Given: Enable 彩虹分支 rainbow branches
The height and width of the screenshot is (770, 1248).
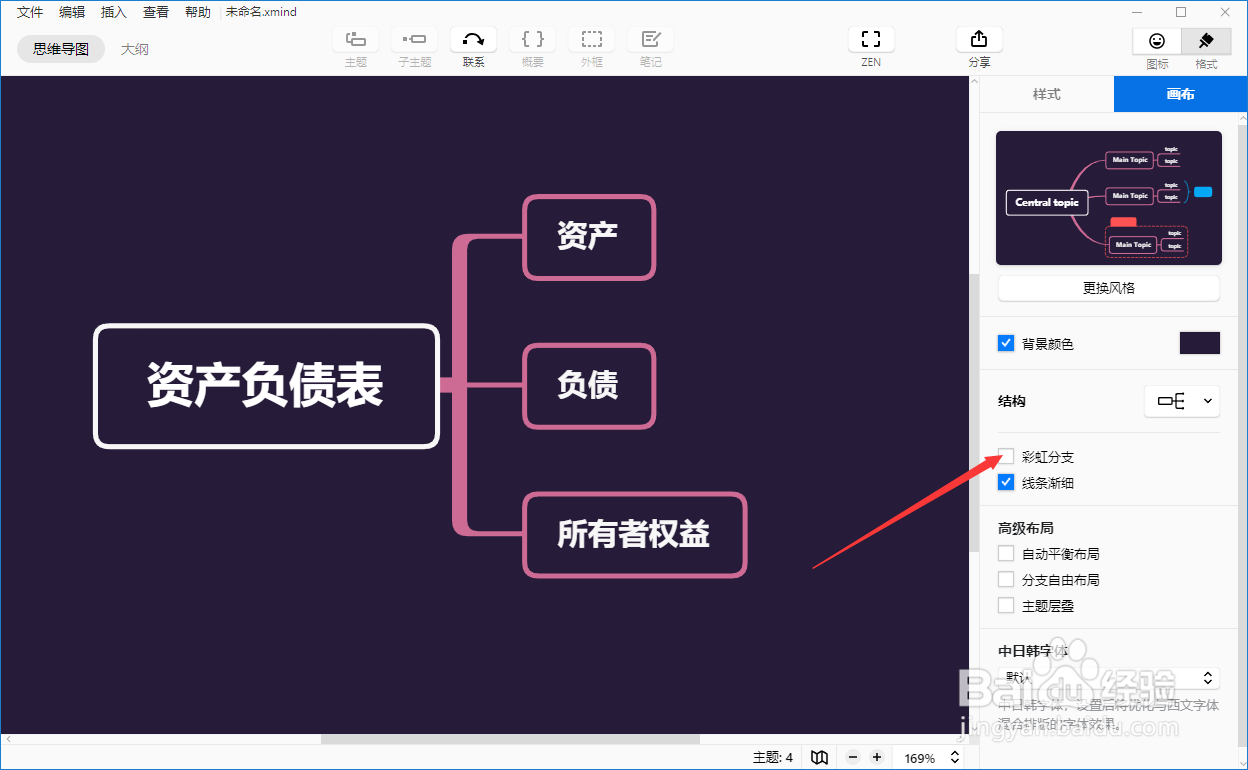Looking at the screenshot, I should click(1006, 456).
